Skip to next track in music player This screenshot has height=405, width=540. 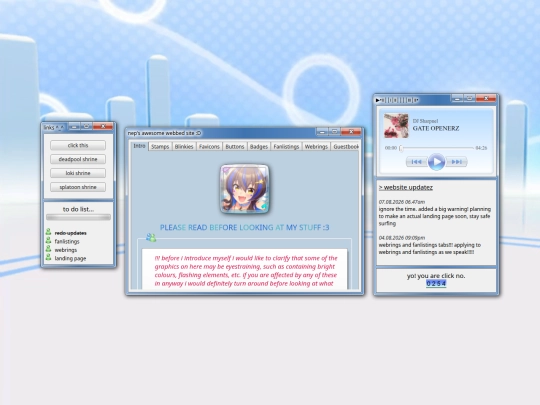point(456,162)
